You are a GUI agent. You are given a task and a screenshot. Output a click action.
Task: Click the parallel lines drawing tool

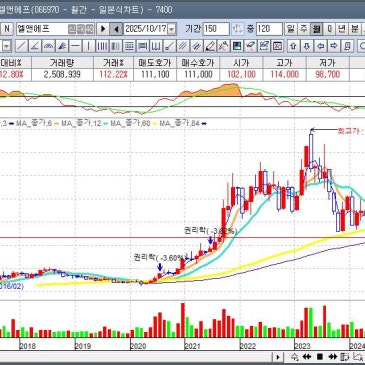click(183, 46)
